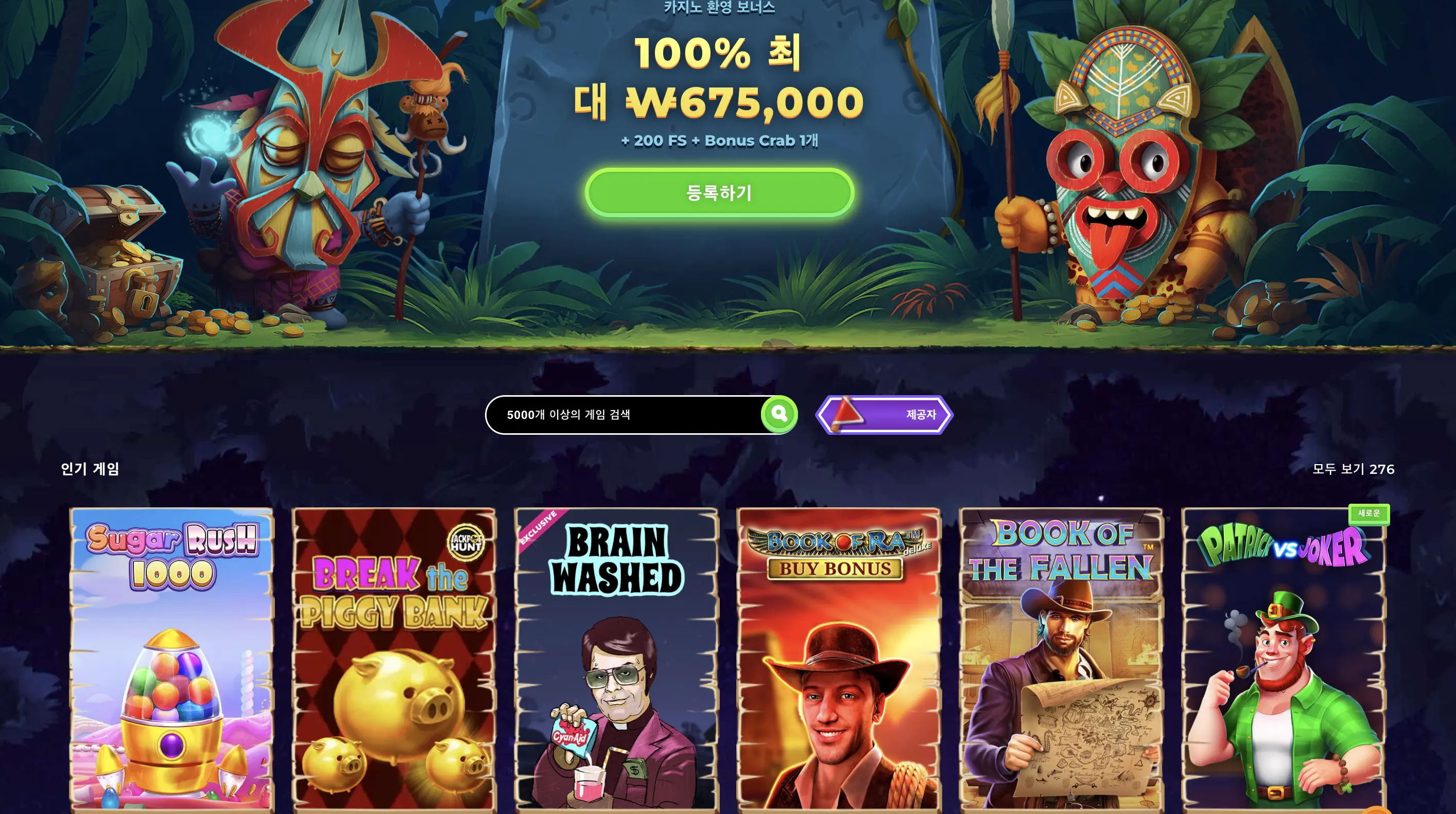Open the Sugar Rush 1000 game tile
Viewport: 1456px width, 814px height.
(171, 660)
